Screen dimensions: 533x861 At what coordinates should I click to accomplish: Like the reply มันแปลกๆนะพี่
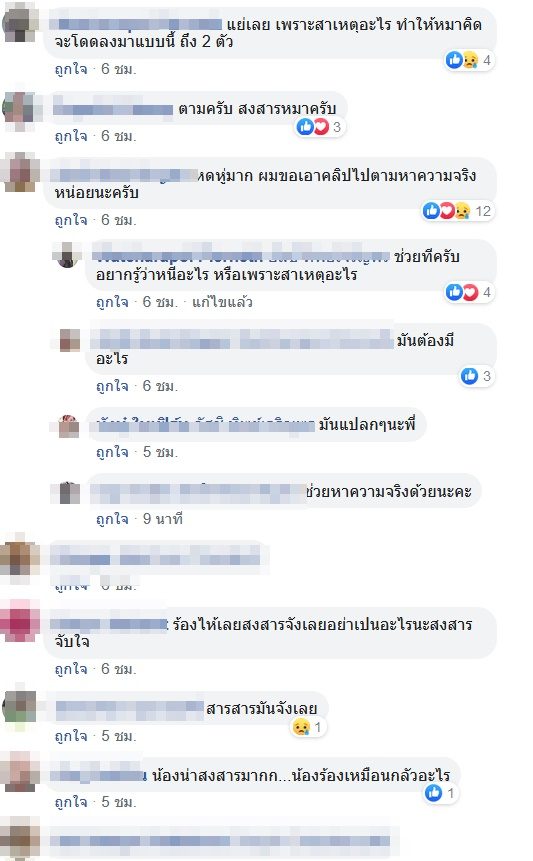point(112,452)
